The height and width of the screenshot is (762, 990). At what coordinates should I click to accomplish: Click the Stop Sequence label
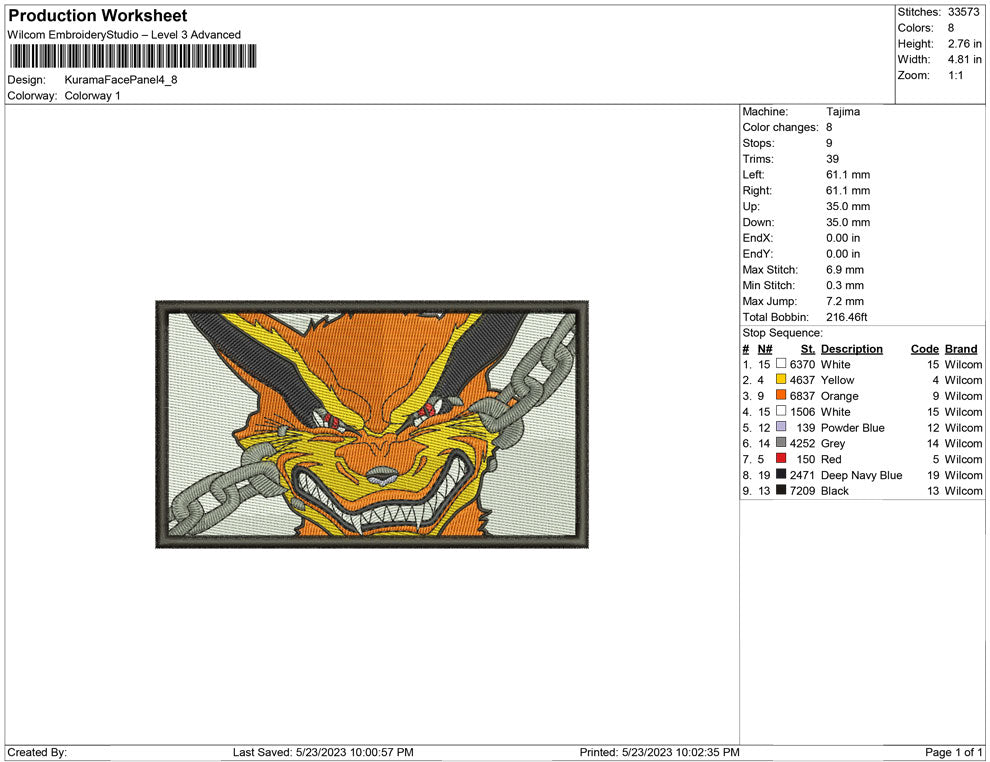coord(783,333)
